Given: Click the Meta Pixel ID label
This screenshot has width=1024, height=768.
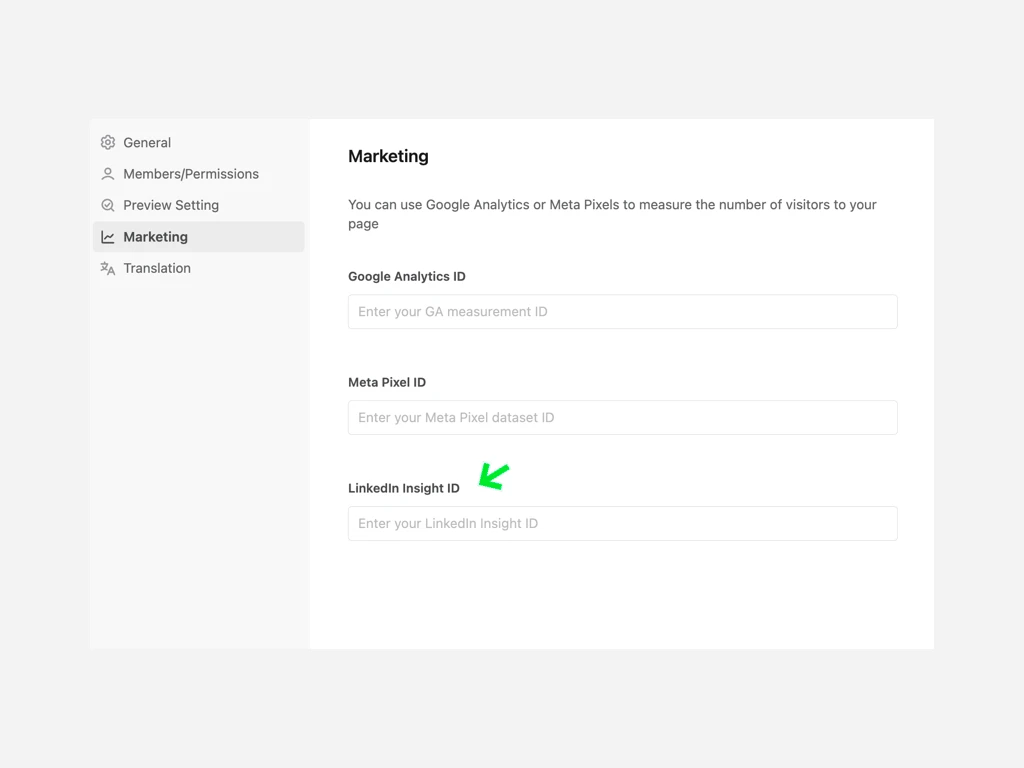Looking at the screenshot, I should tap(387, 382).
